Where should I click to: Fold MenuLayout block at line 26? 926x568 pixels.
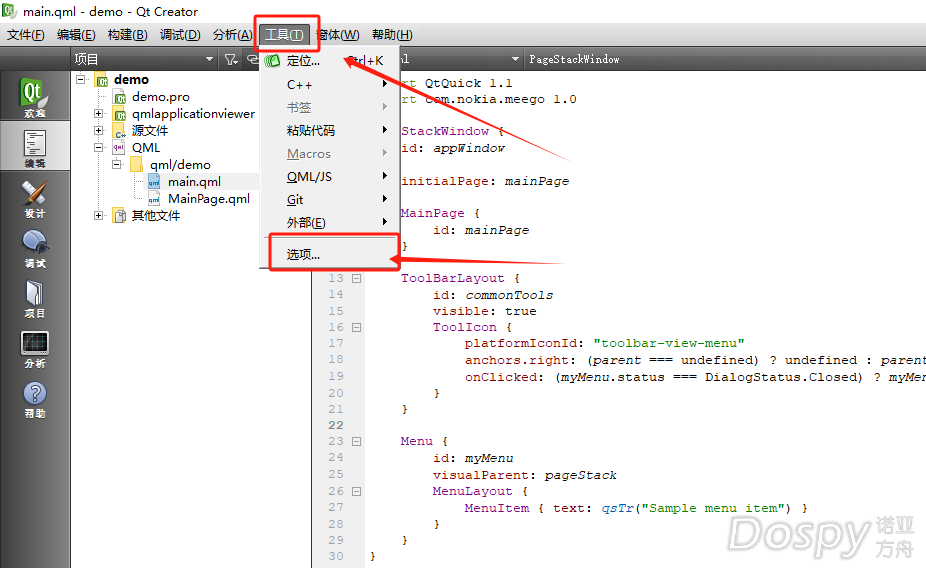[x=357, y=491]
